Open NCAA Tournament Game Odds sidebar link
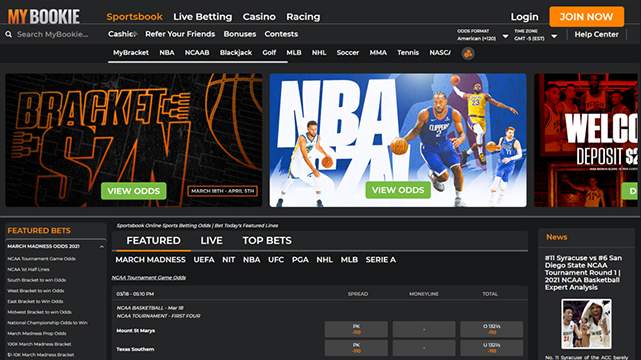 41,259
